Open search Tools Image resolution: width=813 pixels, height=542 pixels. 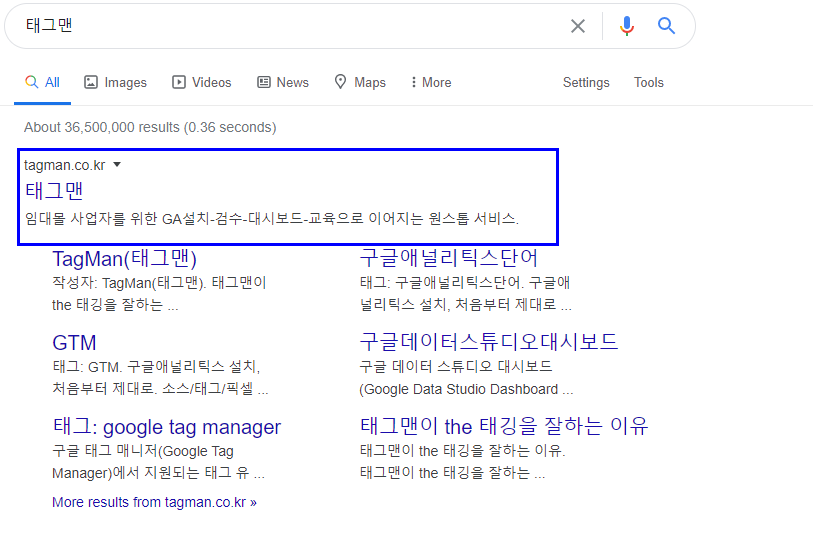pos(649,82)
